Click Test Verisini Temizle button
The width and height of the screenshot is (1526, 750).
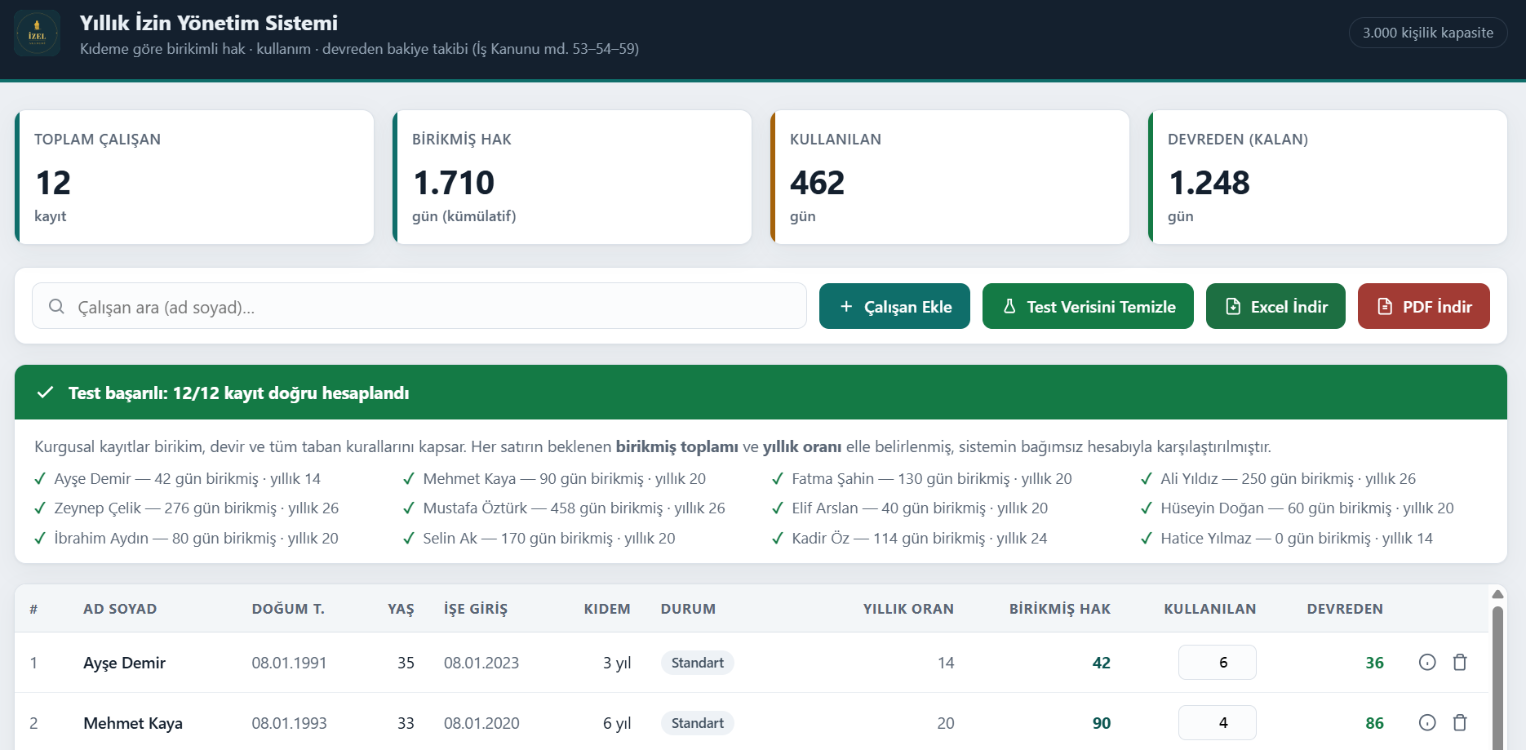(1088, 306)
